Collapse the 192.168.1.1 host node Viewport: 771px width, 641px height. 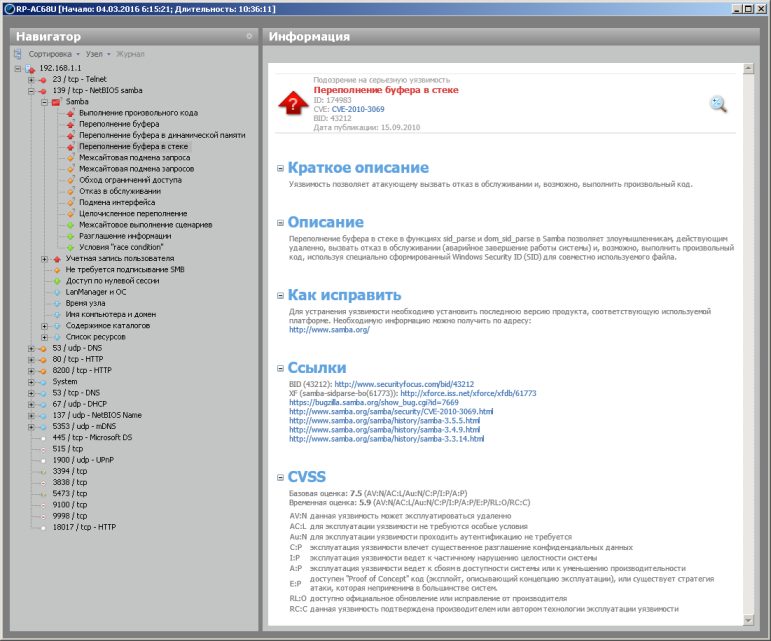[x=18, y=69]
